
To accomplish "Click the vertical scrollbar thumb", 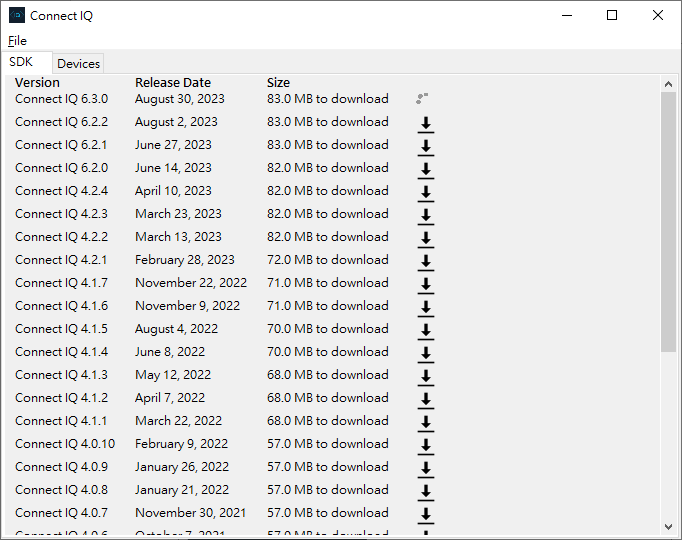I will (x=669, y=222).
